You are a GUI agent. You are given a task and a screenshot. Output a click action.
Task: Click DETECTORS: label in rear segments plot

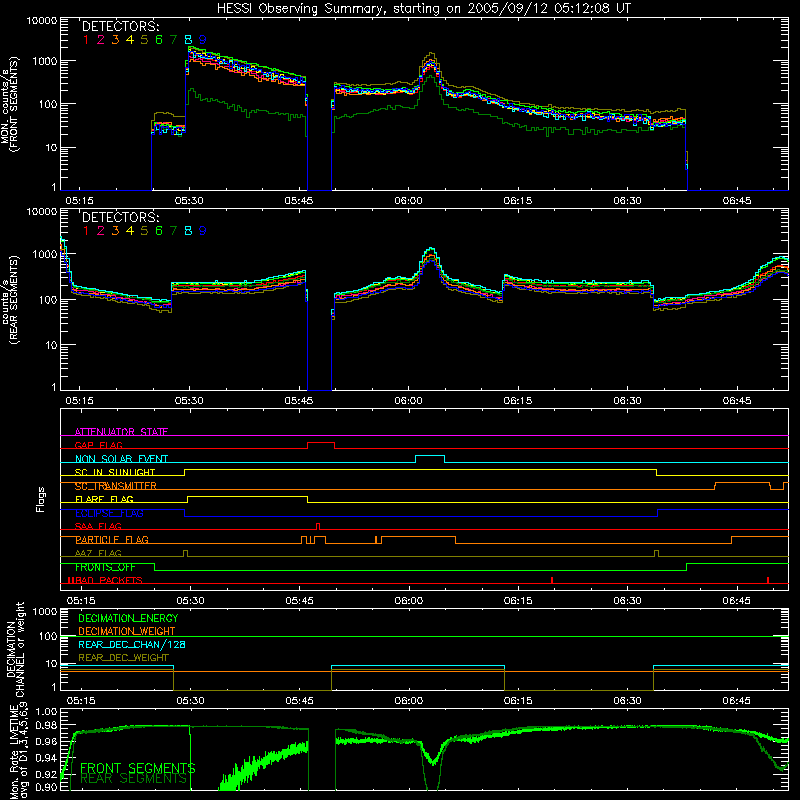120,217
